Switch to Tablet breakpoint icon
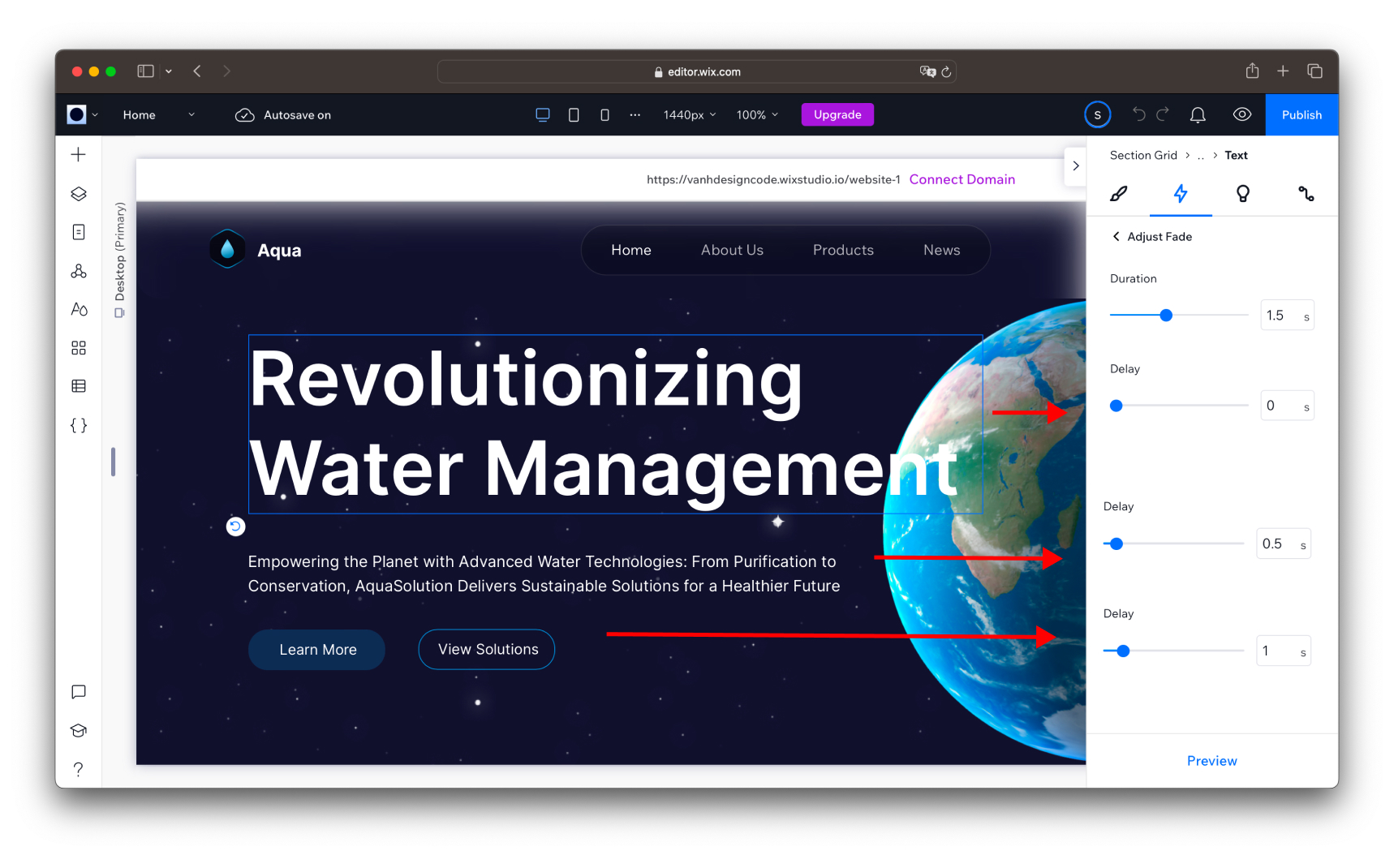The height and width of the screenshot is (868, 1394). click(x=574, y=115)
